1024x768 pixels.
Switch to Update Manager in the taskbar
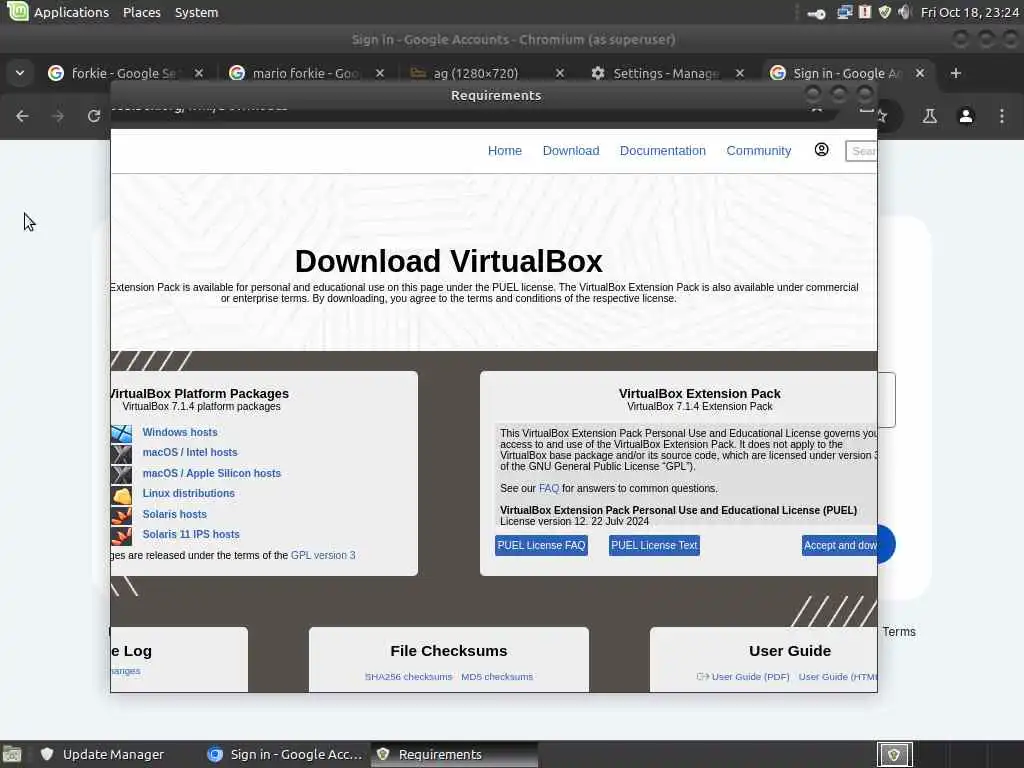click(x=103, y=754)
